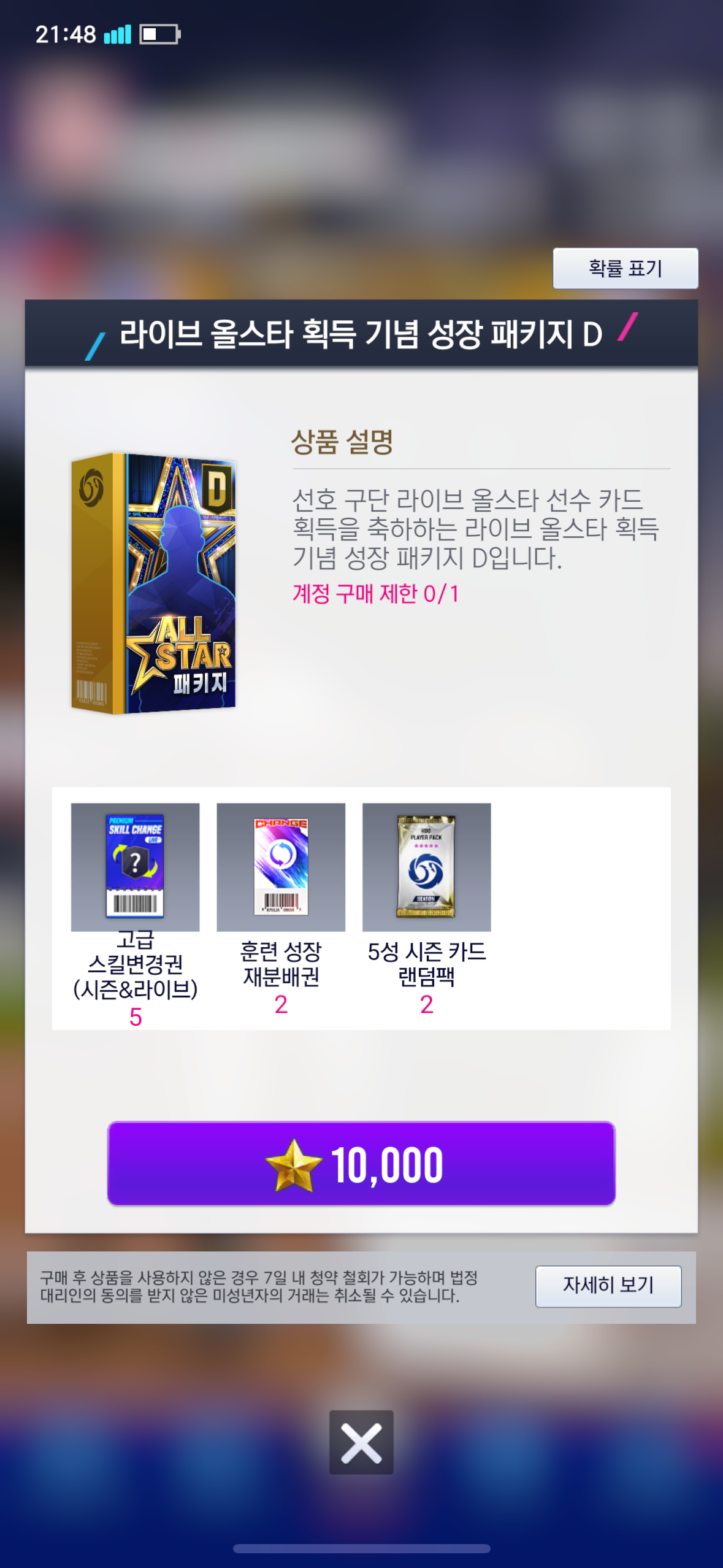Tap the 고급 스킬변경권(시즌&라이브) label
This screenshot has width=723, height=1568.
(x=135, y=965)
